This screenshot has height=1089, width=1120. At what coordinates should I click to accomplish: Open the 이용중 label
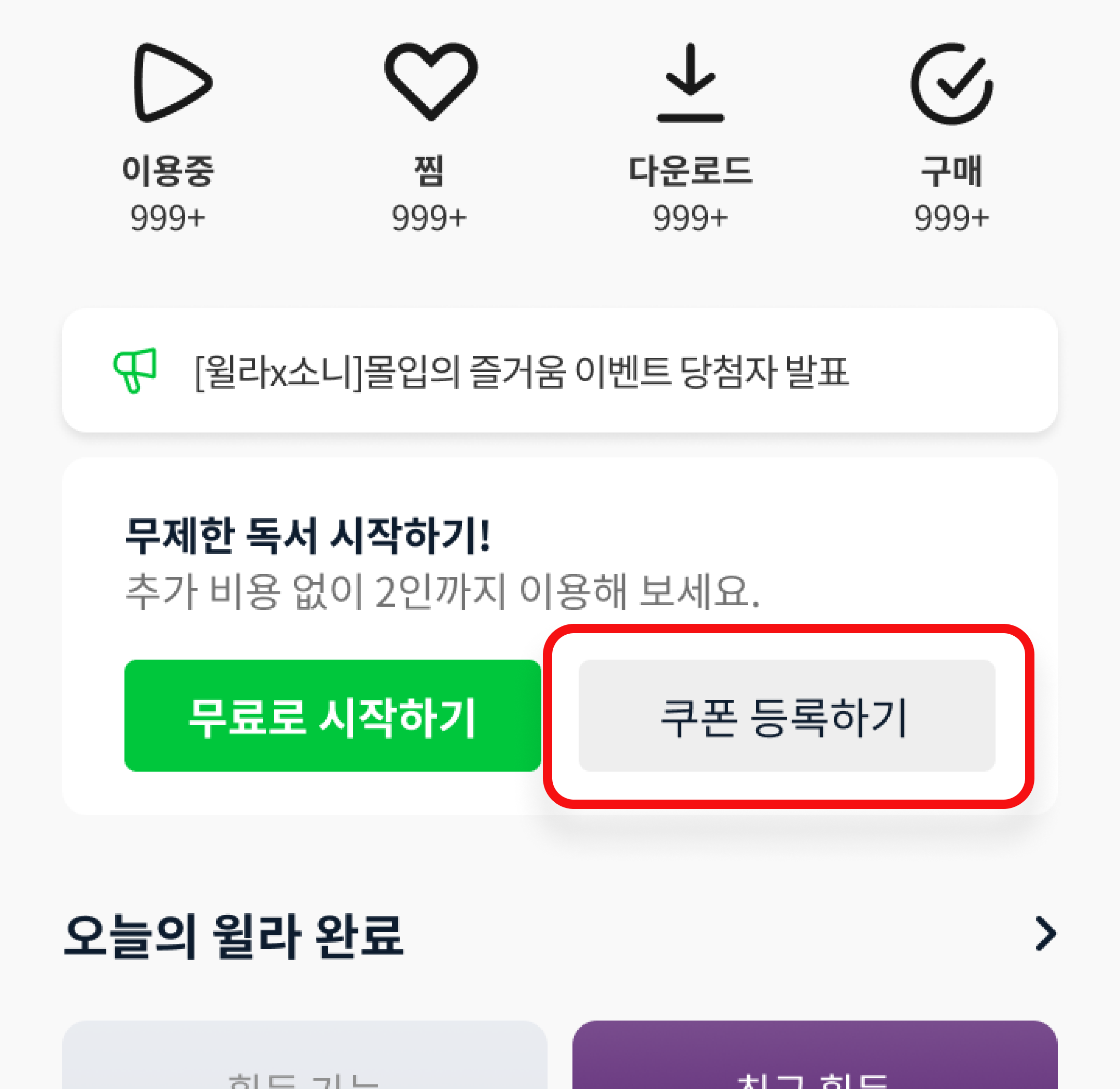coord(167,171)
